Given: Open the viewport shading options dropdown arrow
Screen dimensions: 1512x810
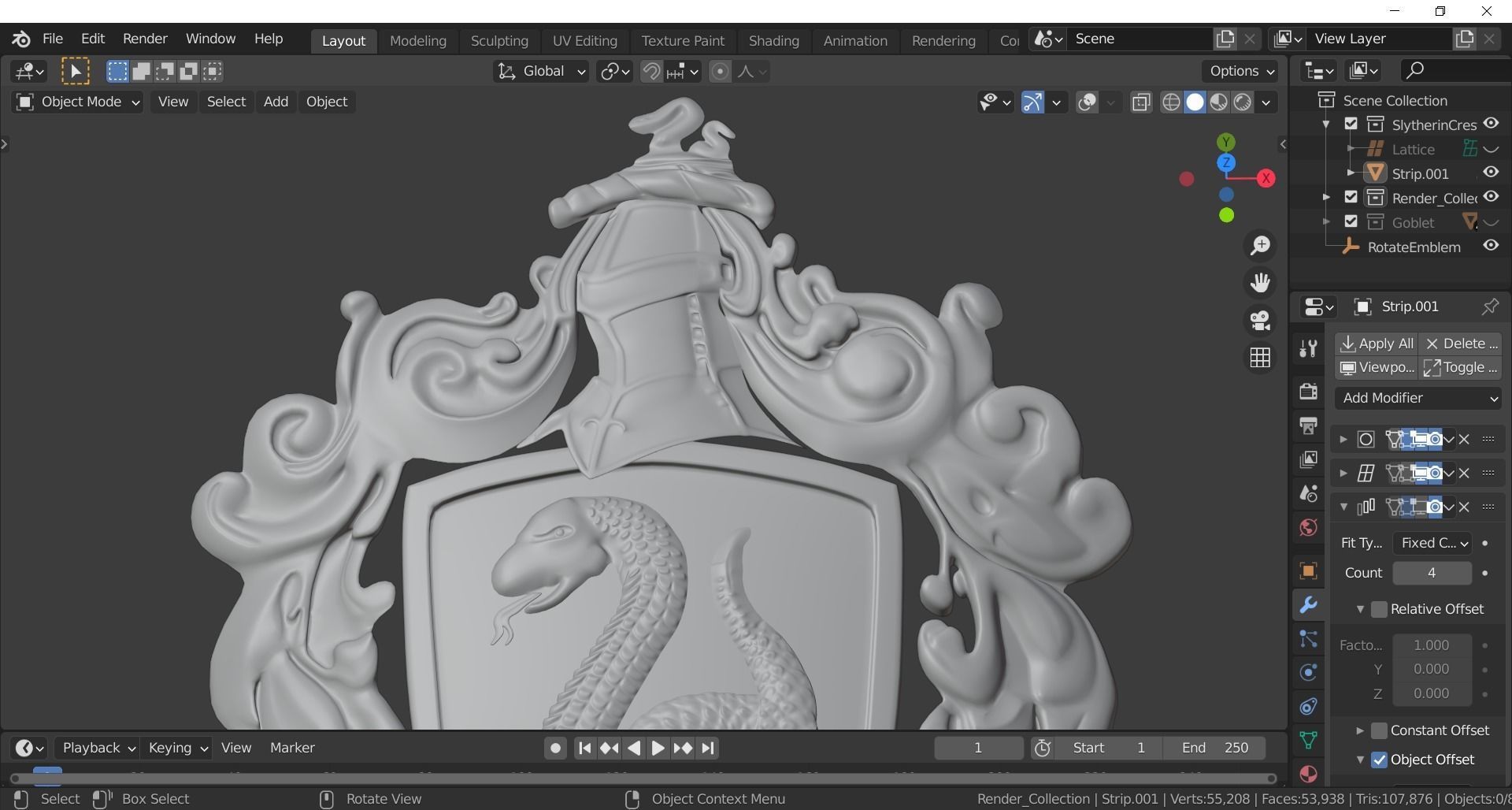Looking at the screenshot, I should (1266, 102).
